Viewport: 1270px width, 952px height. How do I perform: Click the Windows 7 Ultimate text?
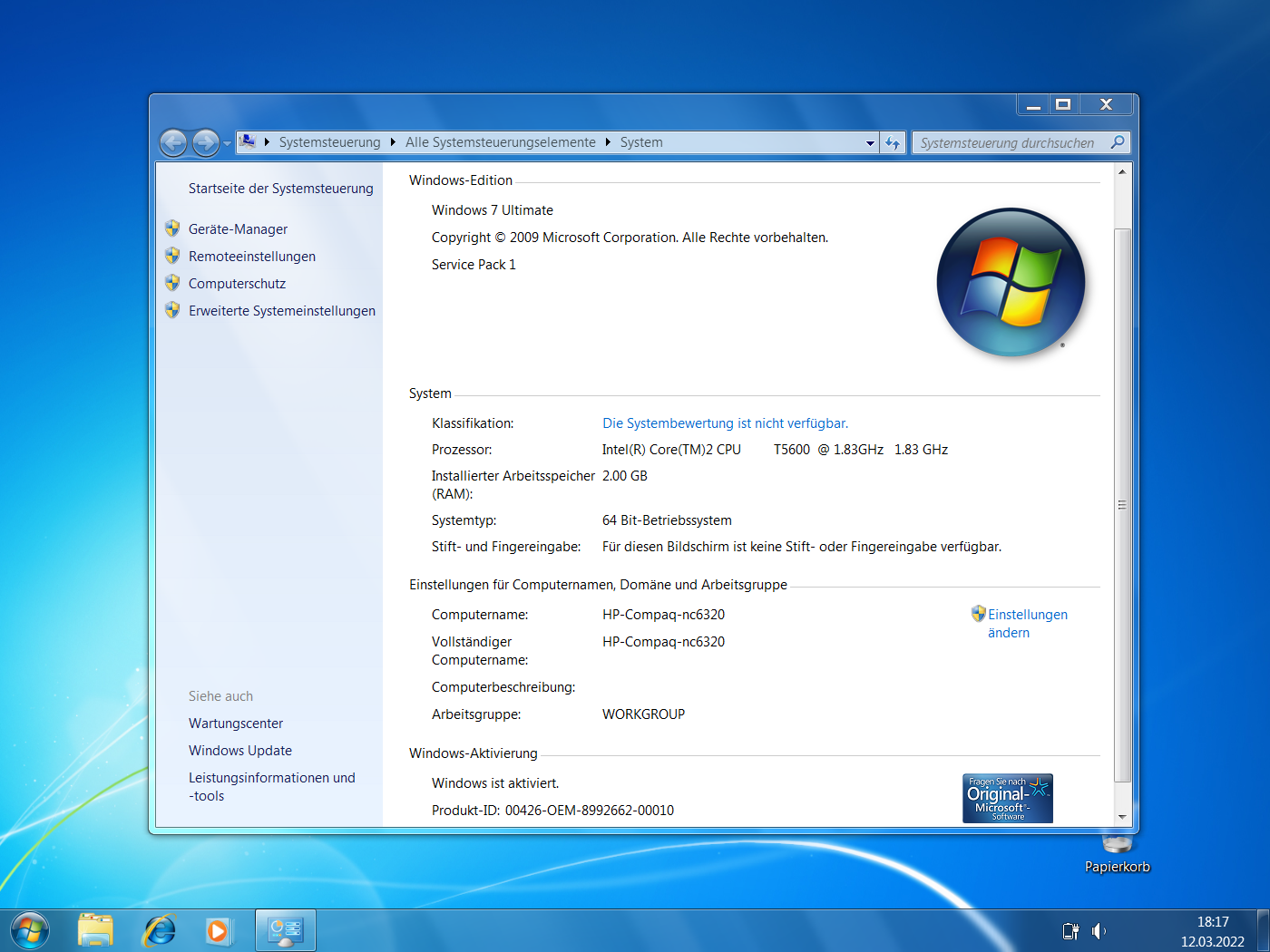(x=493, y=210)
